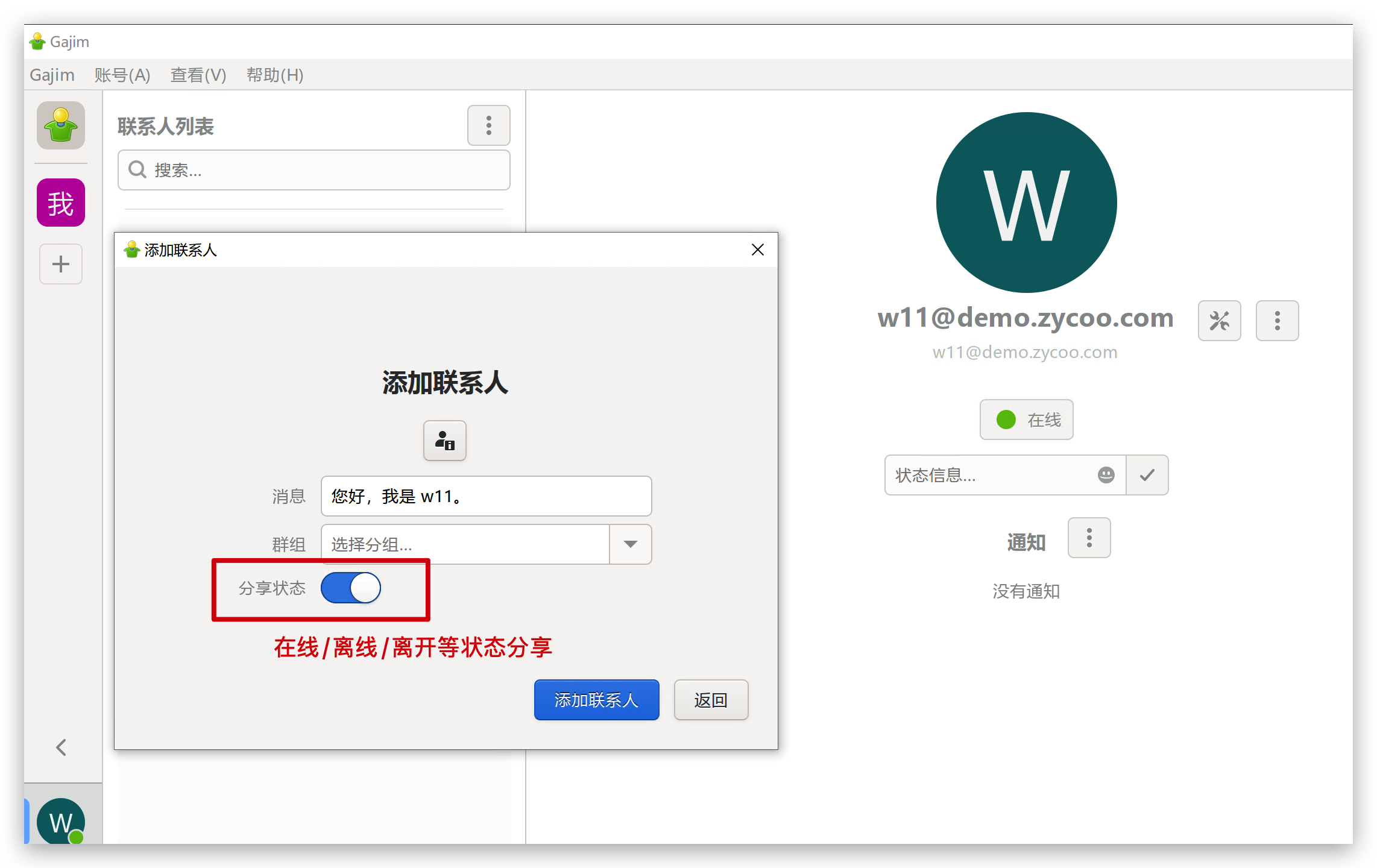Click the gray w11@demo.zycoo.com address text
1377x868 pixels.
[x=1025, y=352]
